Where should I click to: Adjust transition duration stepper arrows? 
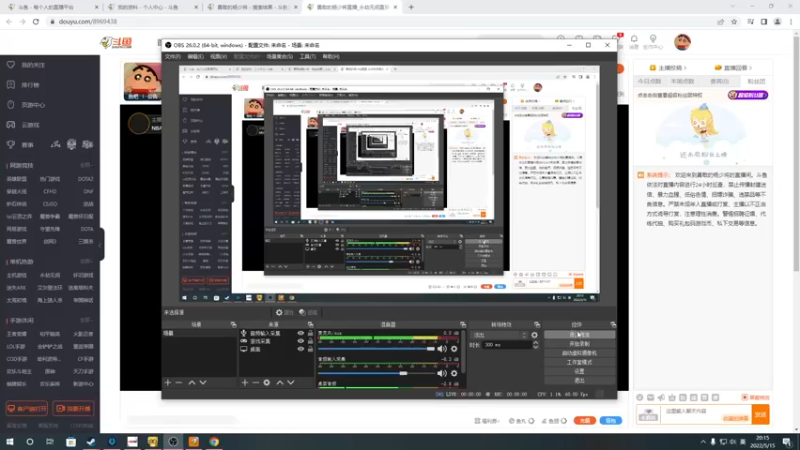pos(535,345)
